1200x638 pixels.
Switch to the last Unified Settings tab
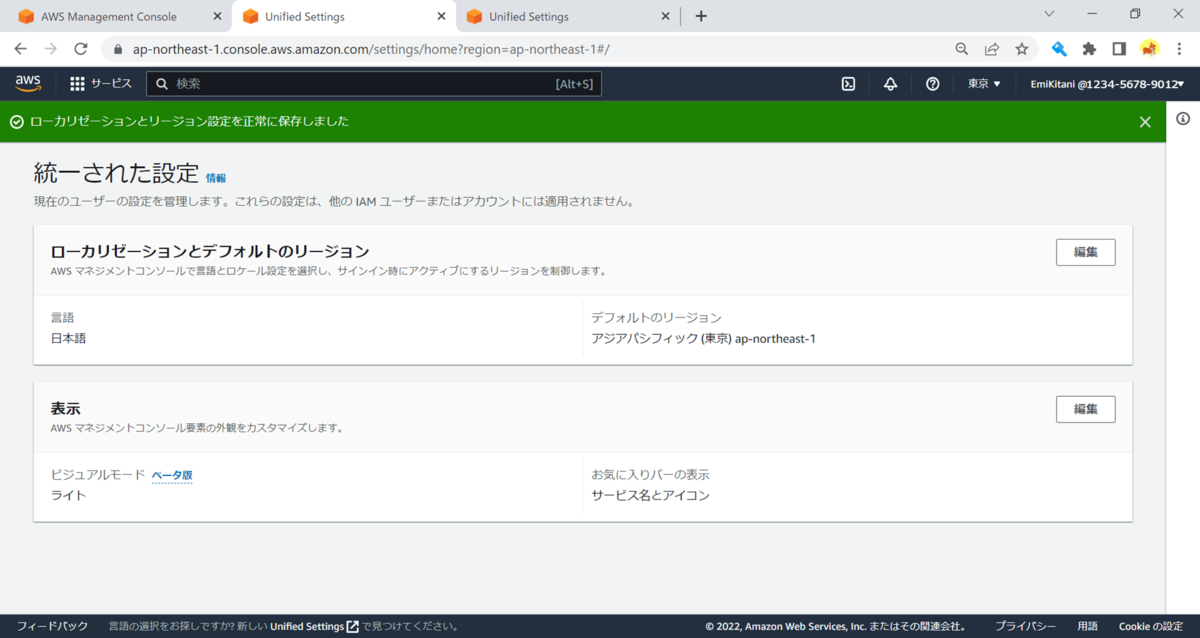pyautogui.click(x=566, y=16)
